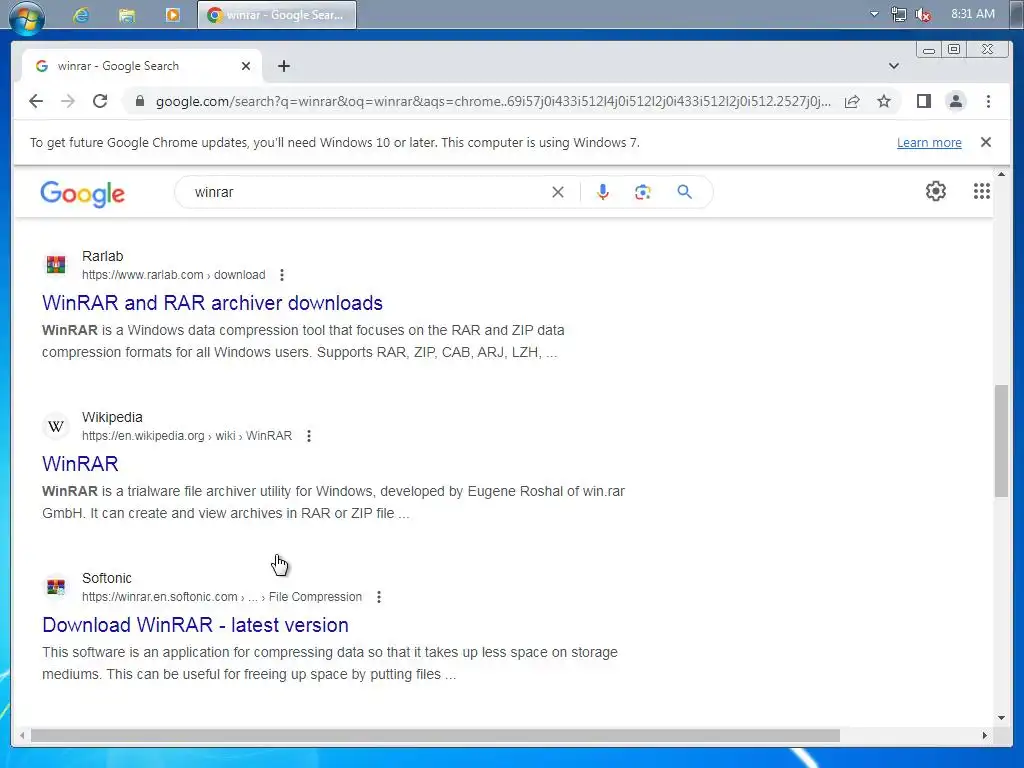Open WinRAR and RAR archiver downloads

[x=212, y=303]
